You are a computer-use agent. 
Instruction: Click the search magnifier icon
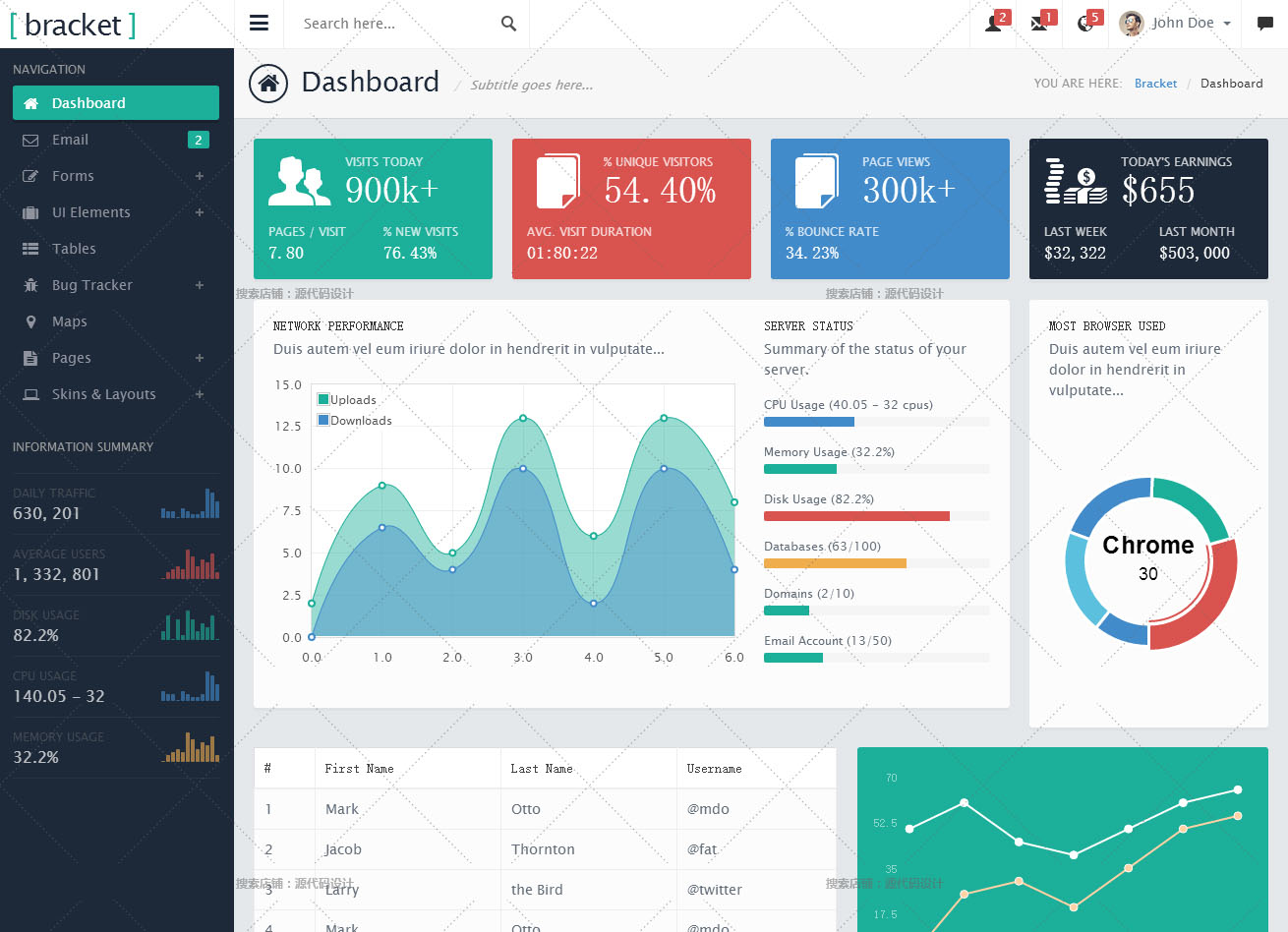508,24
